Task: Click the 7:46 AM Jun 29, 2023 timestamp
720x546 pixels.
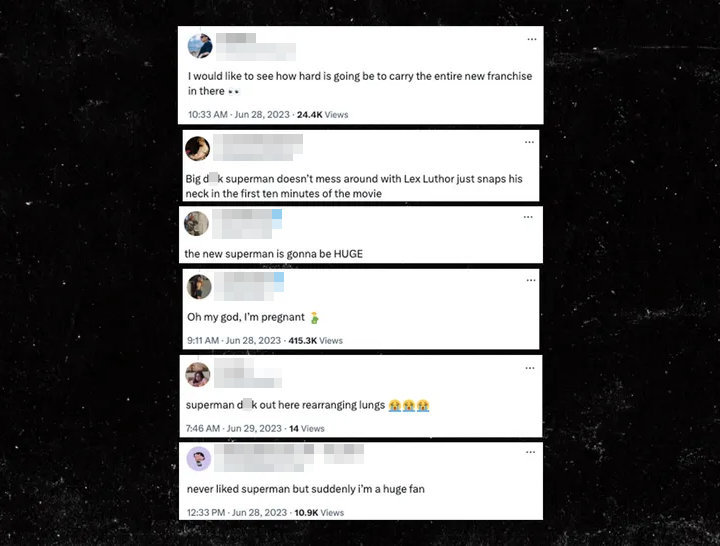Action: pos(234,428)
